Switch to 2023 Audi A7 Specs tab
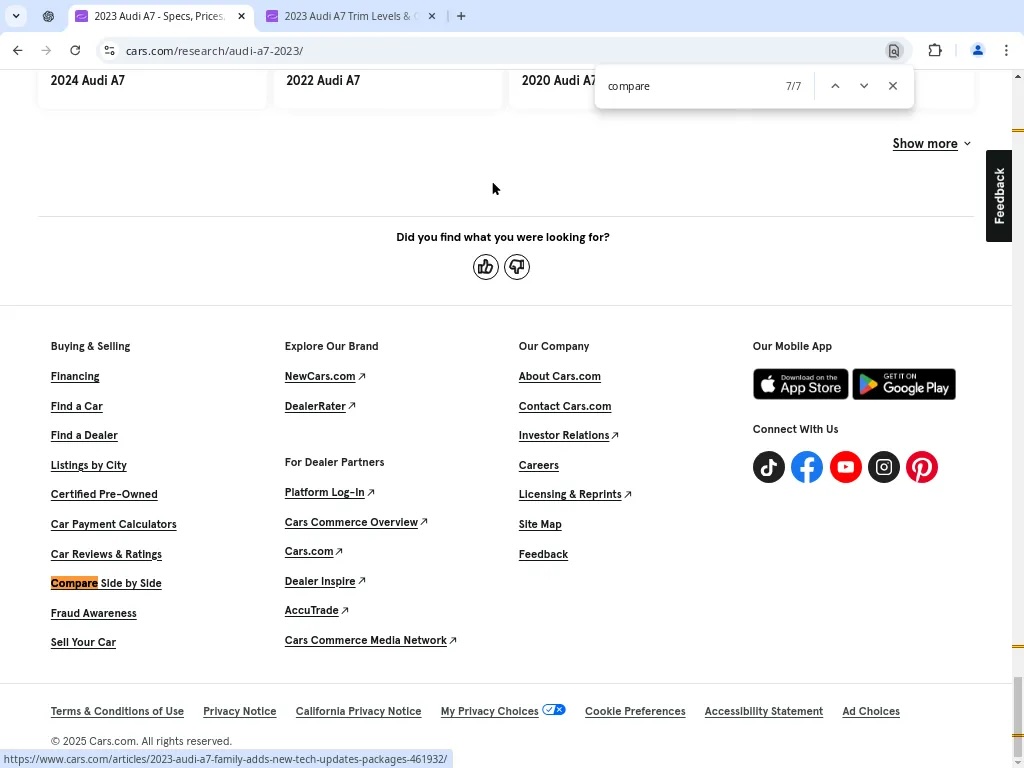The image size is (1024, 768). coord(160,16)
